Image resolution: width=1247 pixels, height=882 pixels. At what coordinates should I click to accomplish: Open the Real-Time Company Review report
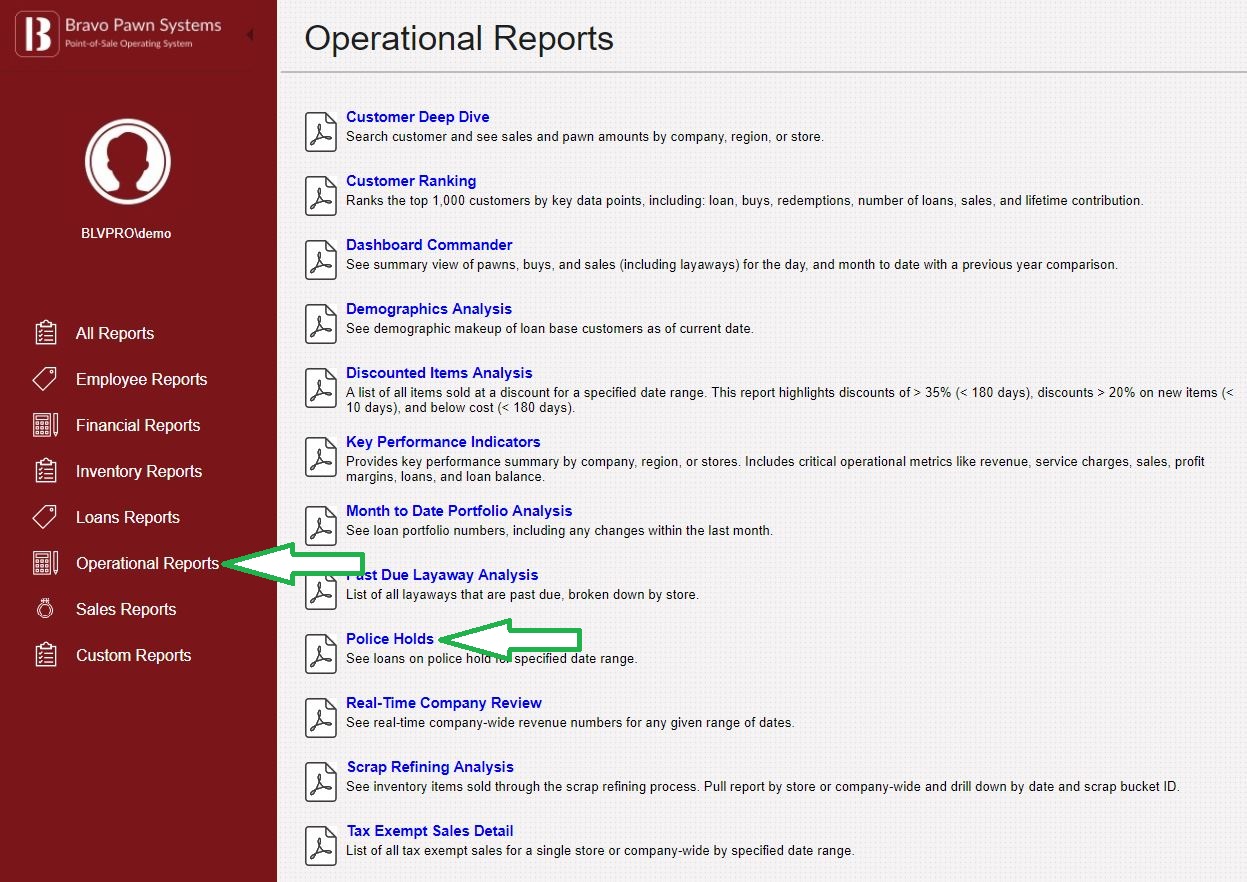444,703
